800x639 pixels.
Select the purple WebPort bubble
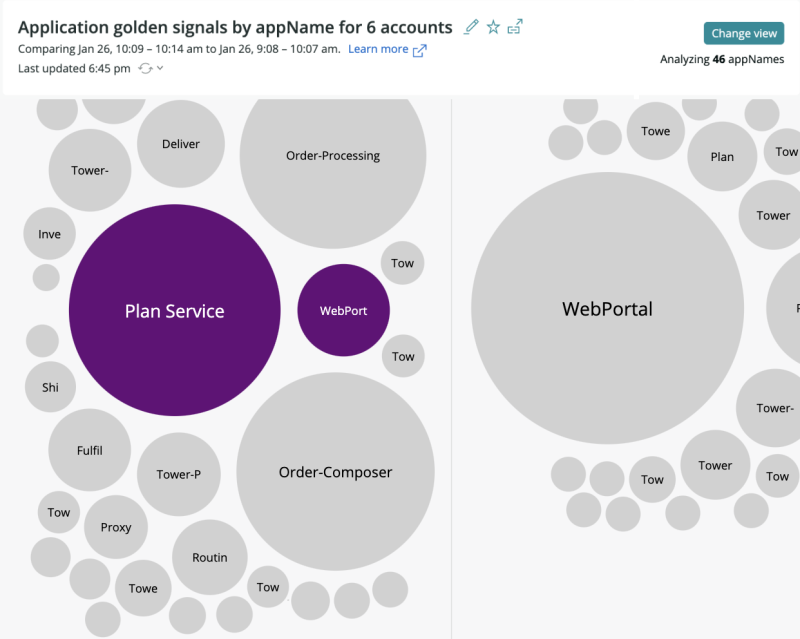(x=343, y=310)
